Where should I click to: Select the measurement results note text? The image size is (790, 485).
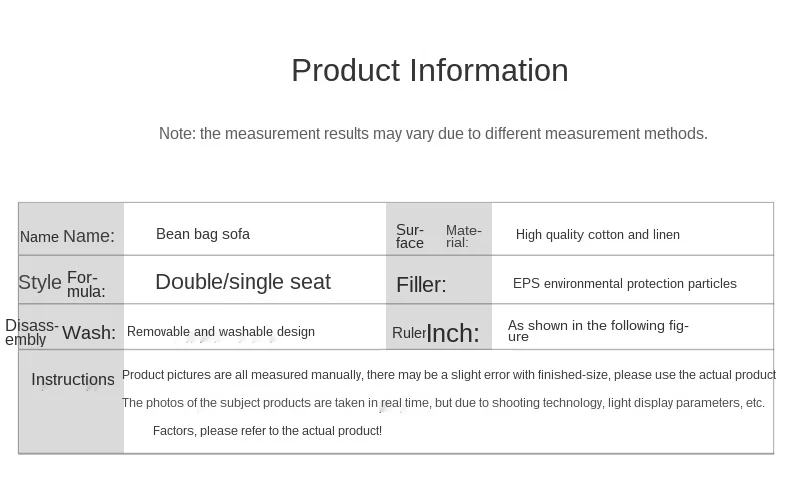pyautogui.click(x=433, y=134)
